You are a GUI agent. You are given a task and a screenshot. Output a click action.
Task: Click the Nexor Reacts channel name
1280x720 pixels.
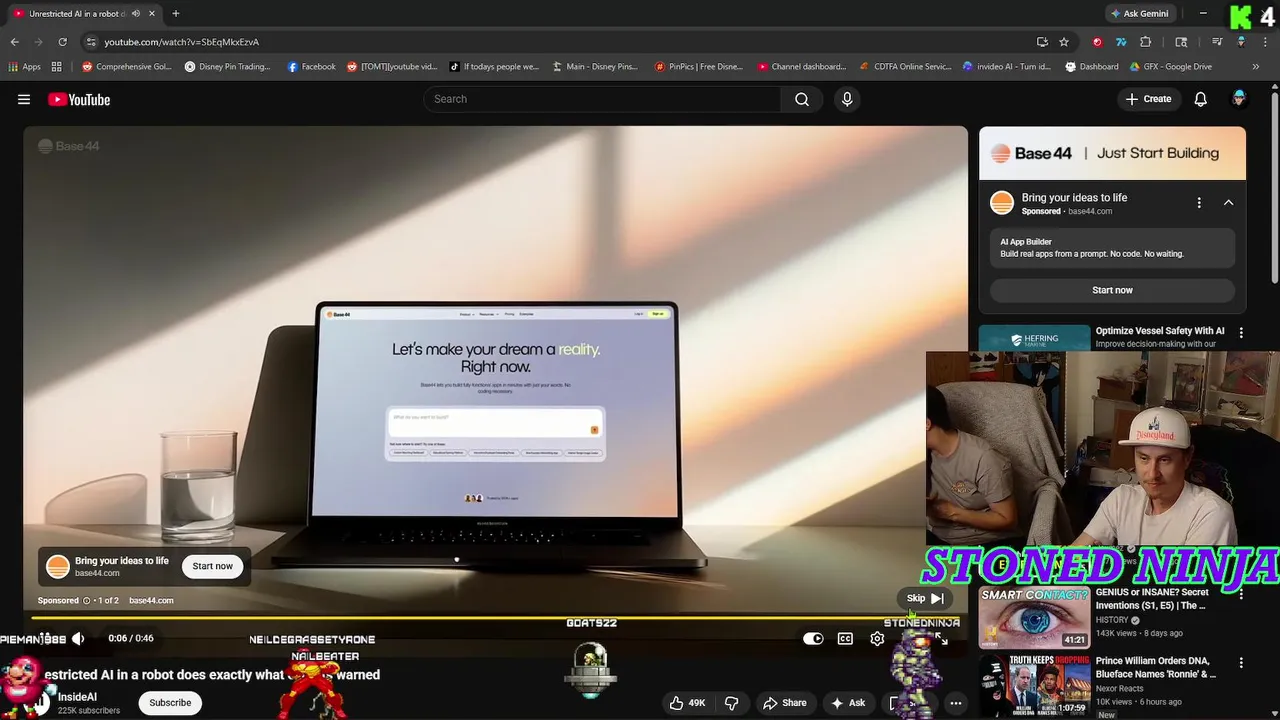click(x=1124, y=690)
